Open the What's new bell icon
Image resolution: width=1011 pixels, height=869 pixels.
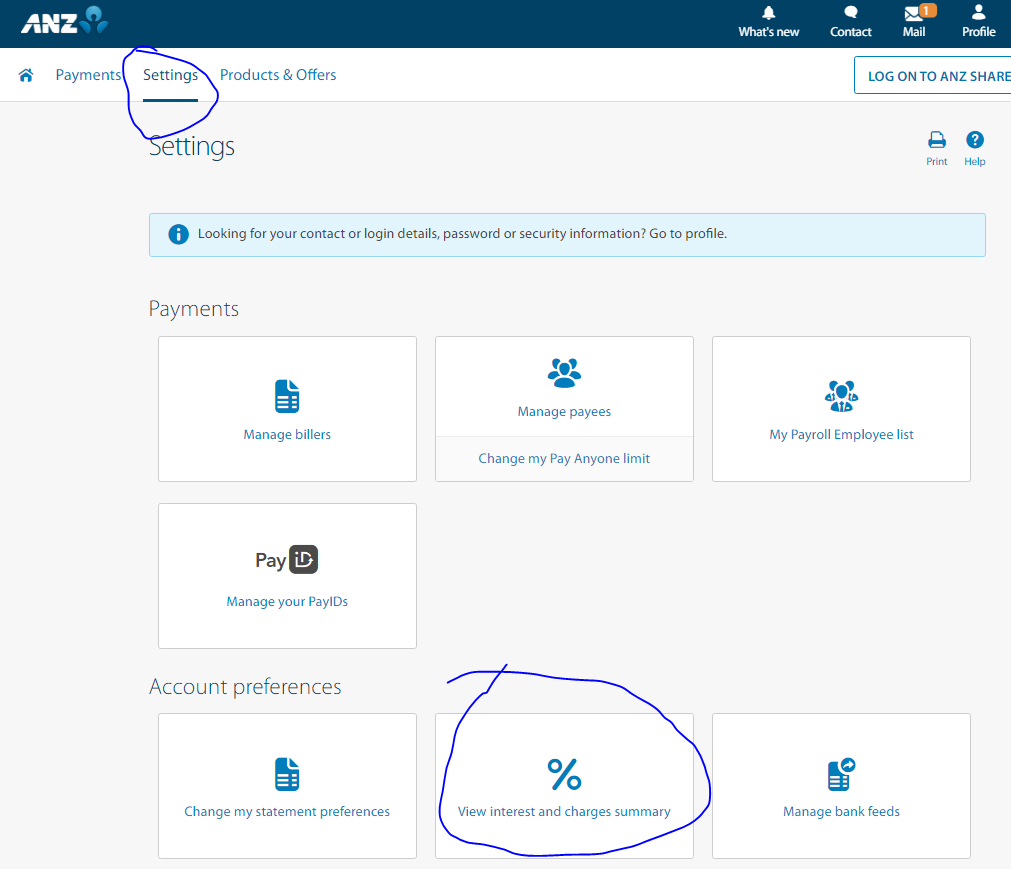point(769,13)
